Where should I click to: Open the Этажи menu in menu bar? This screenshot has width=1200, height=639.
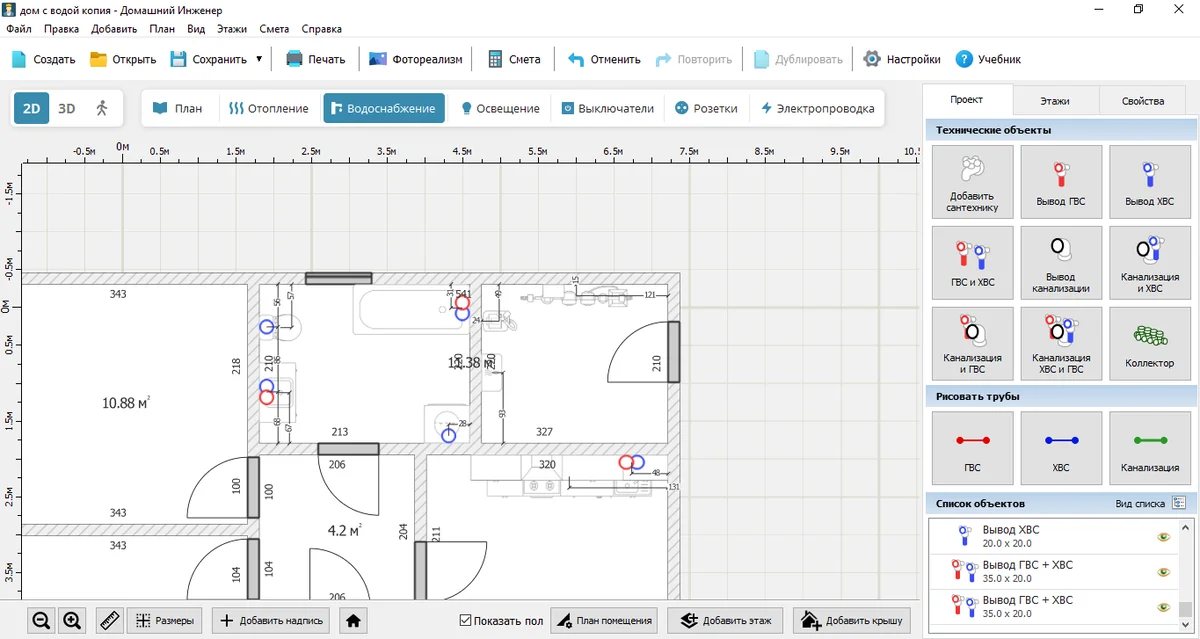pyautogui.click(x=232, y=29)
